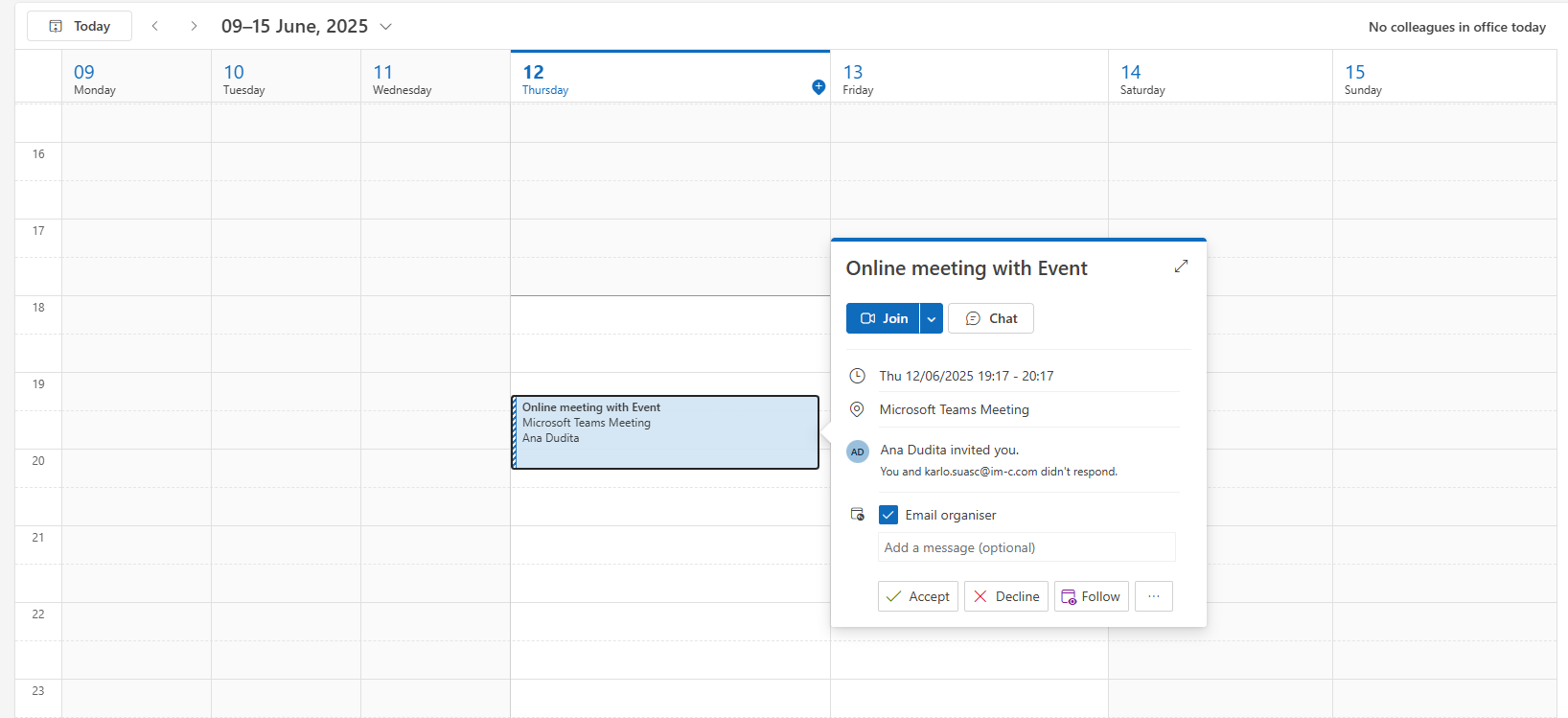Go to next week arrow

(x=194, y=26)
